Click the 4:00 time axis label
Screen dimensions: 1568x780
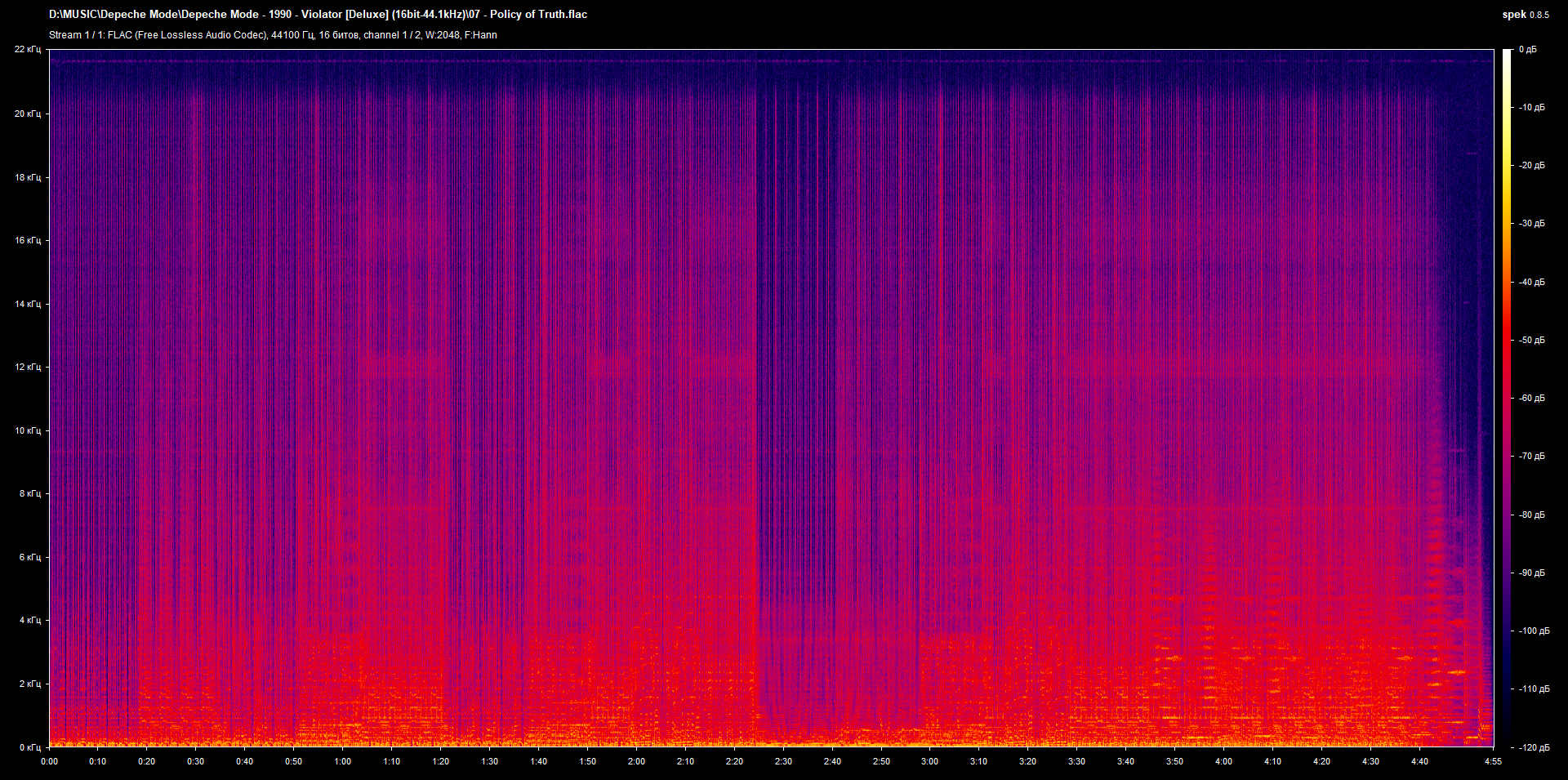pos(1223,761)
